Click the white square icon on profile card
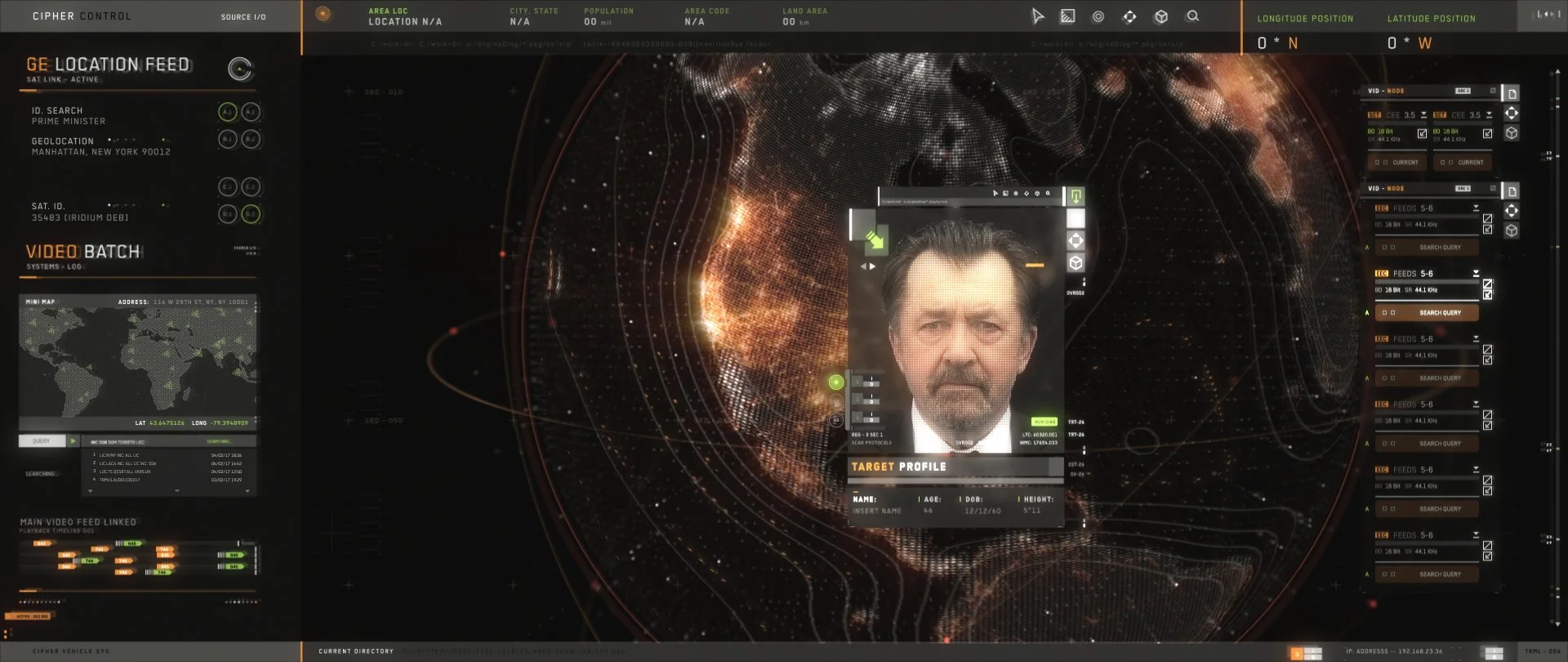Viewport: 1568px width, 662px height. pyautogui.click(x=1076, y=218)
